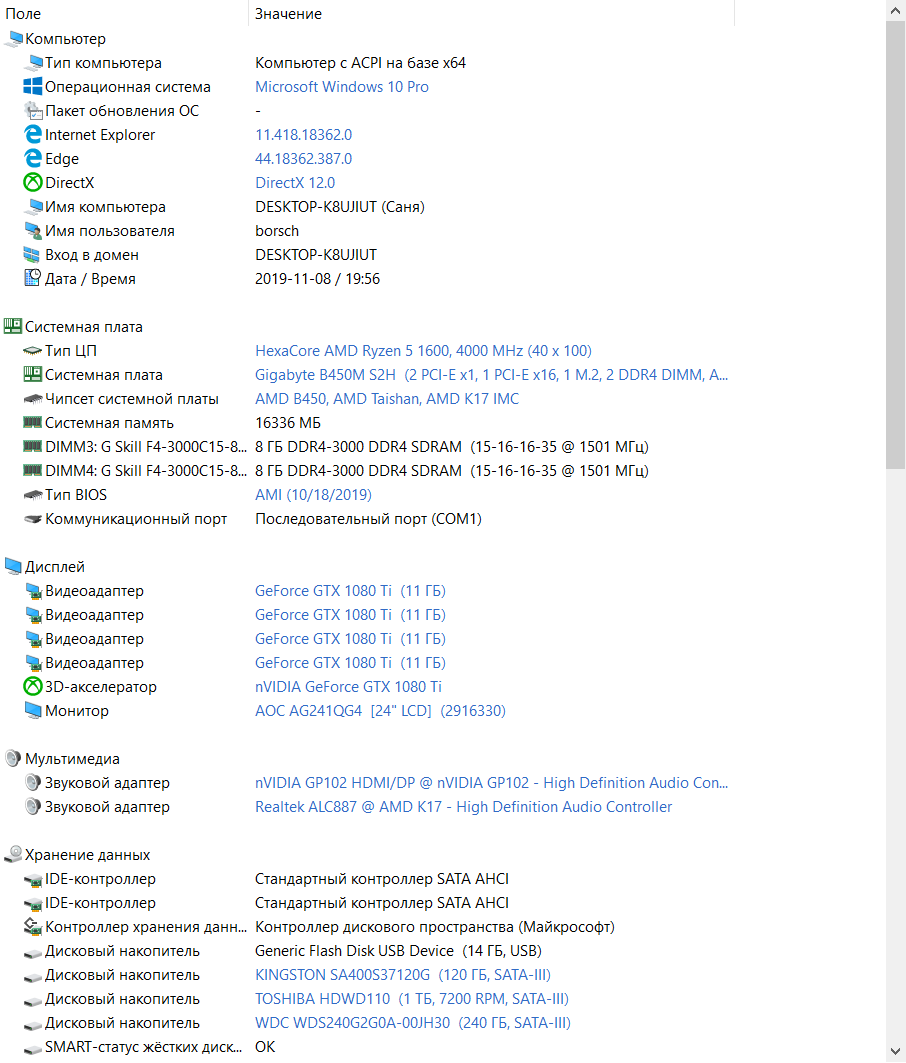Screen dimensions: 906x1063
Task: Click the Internet Explorer icon
Action: click(x=33, y=135)
